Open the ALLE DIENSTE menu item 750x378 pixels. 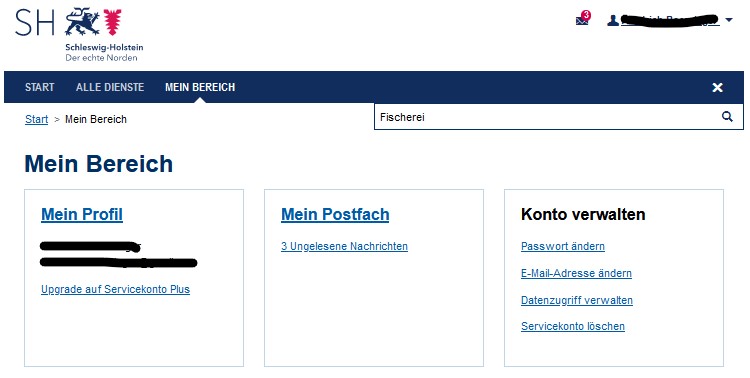(110, 87)
